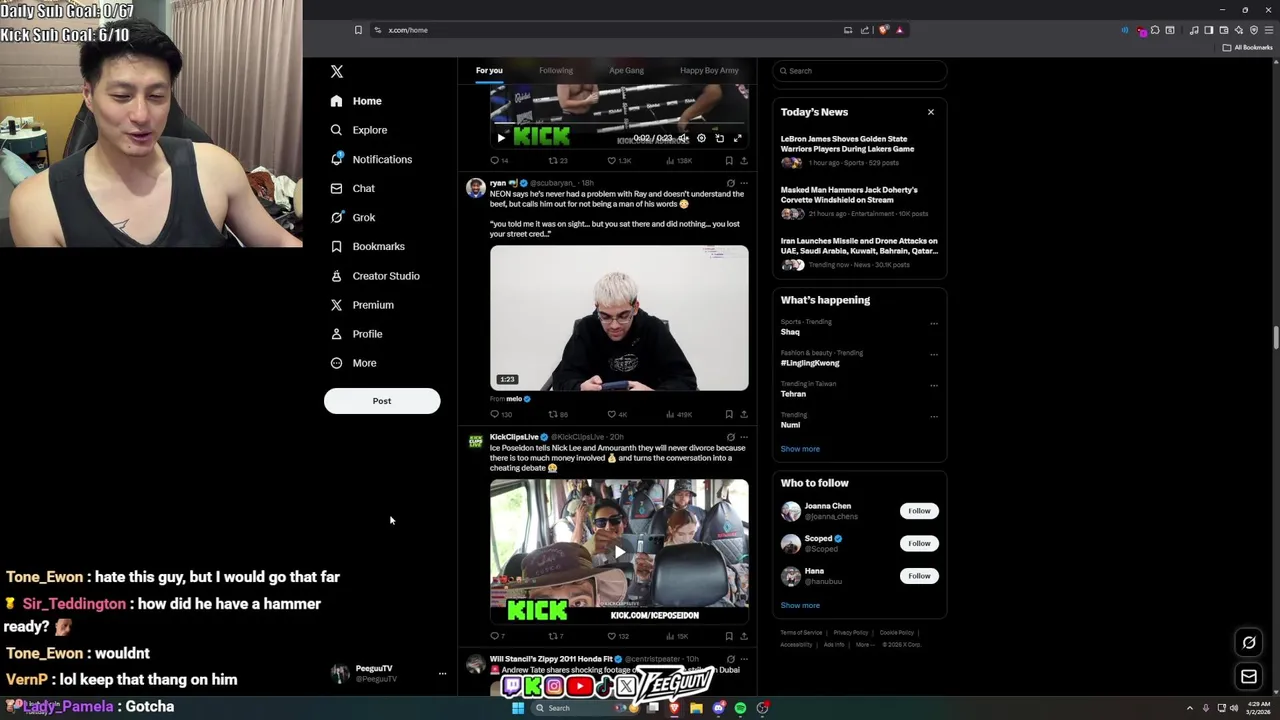Reply to ryan's post
The image size is (1280, 720).
[500, 414]
